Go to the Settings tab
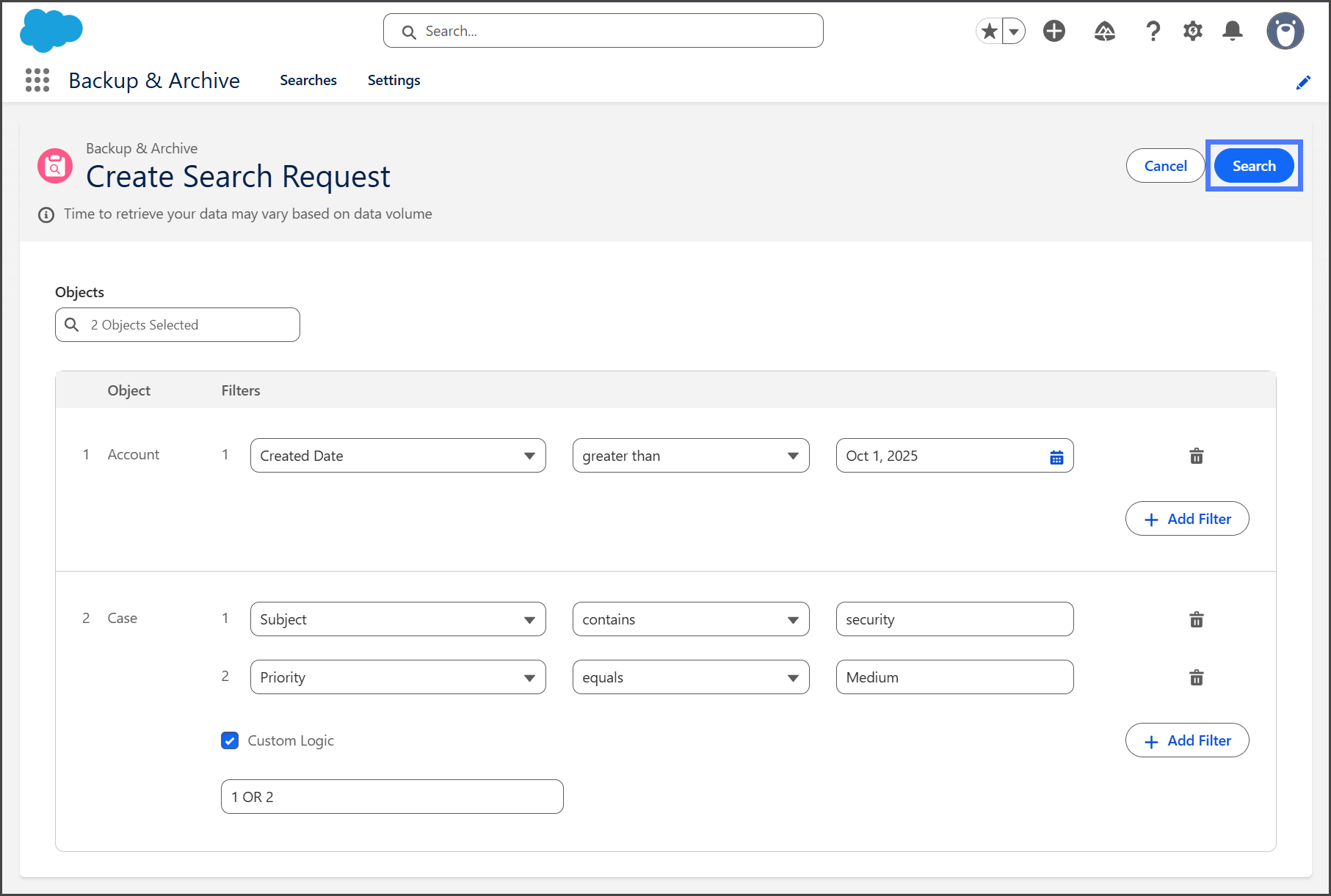 coord(394,80)
